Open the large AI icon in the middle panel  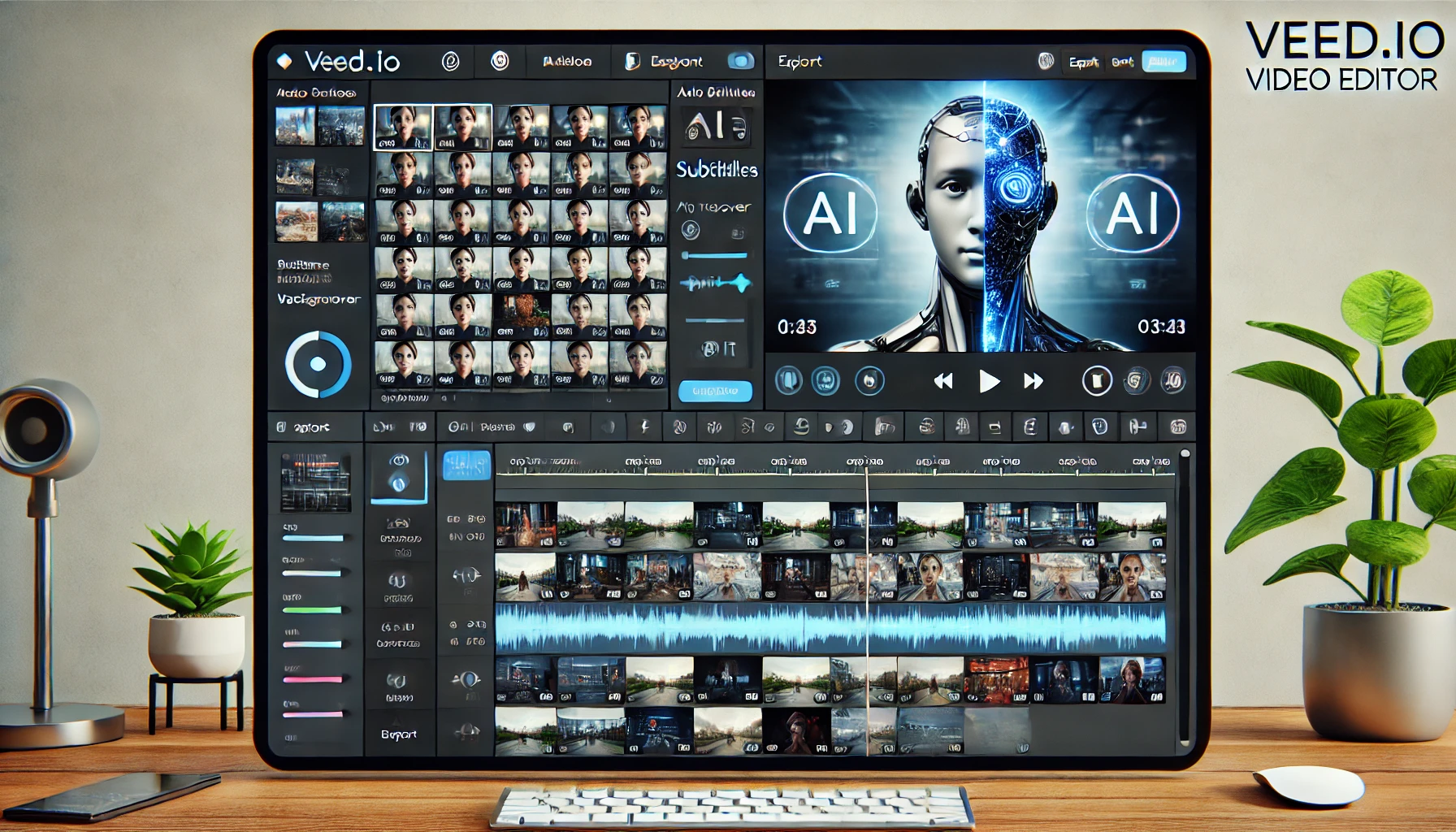(715, 126)
